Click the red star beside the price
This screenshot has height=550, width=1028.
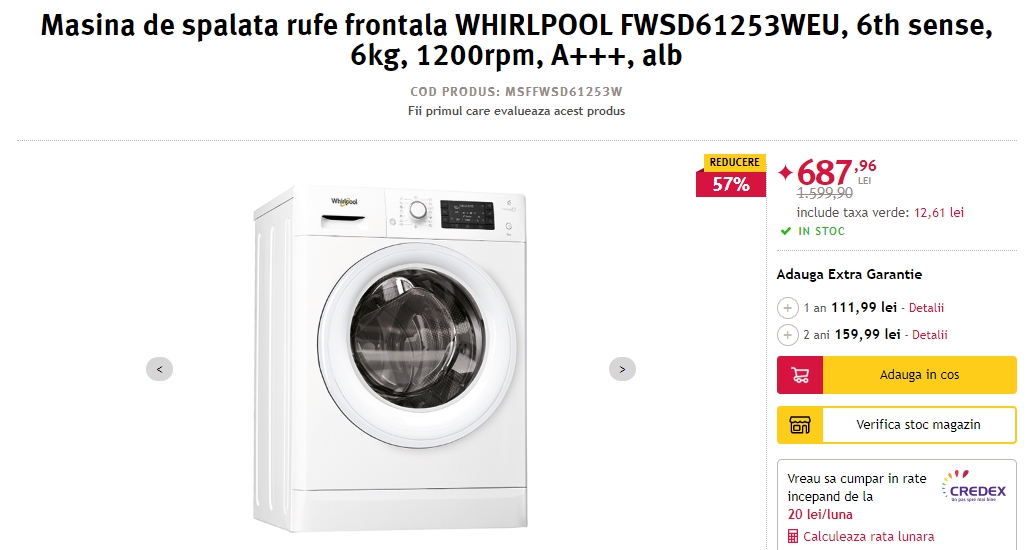tap(785, 172)
